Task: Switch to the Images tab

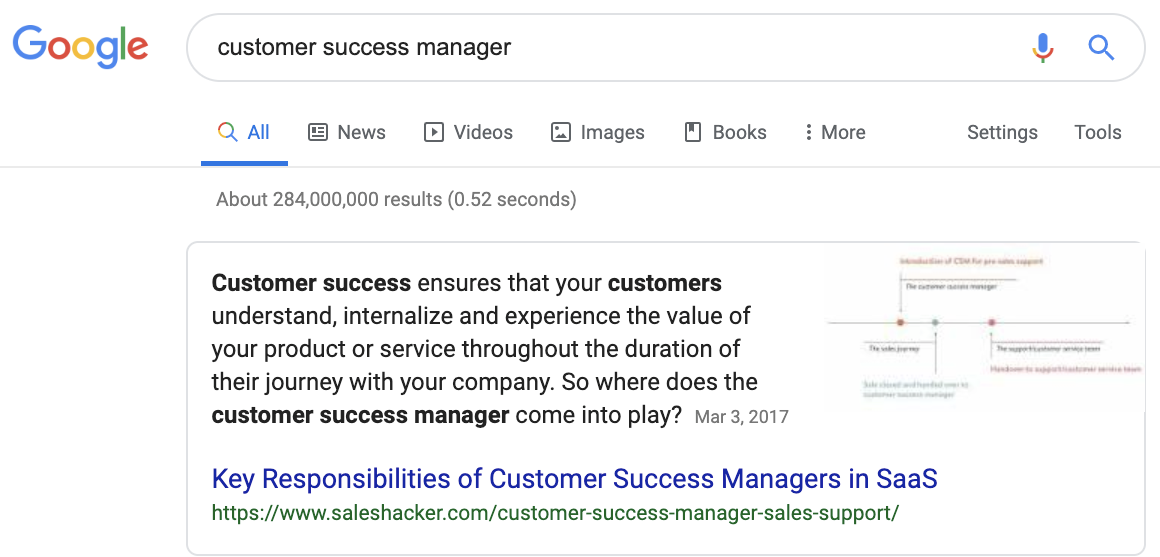Action: (611, 132)
